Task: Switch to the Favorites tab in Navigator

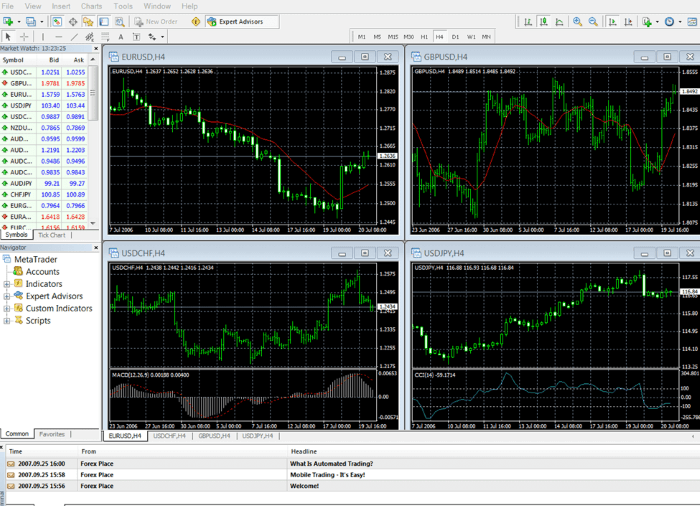Action: point(52,434)
